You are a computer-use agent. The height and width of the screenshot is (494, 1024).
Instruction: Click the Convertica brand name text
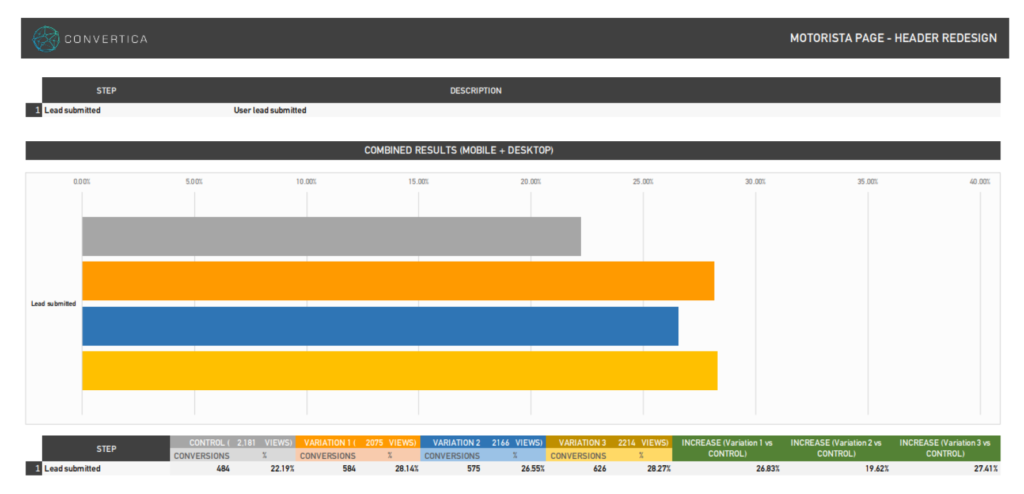tap(105, 39)
